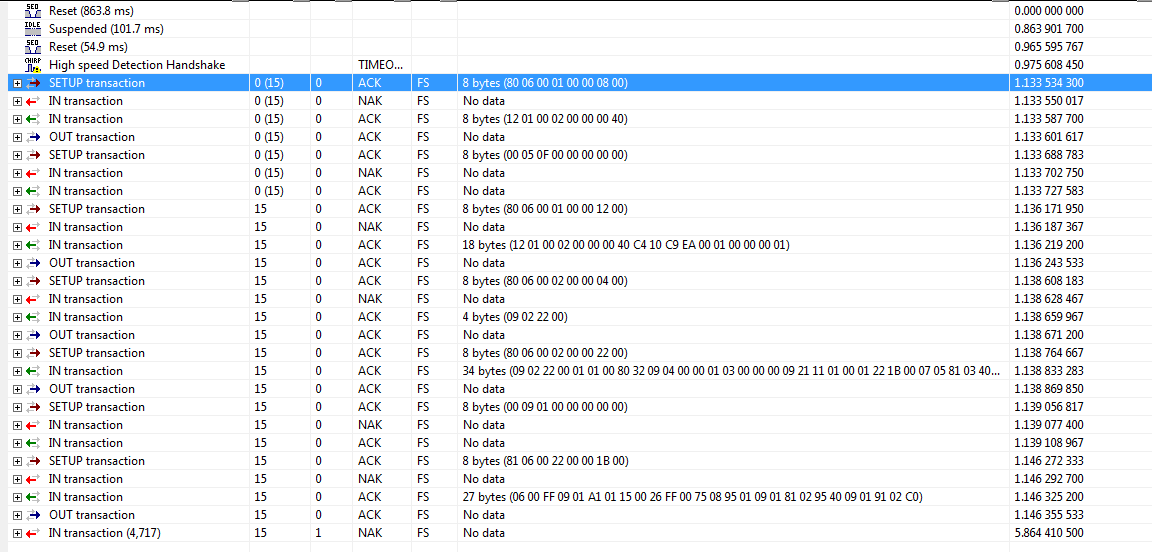Expand the SETUP transaction at 1.138 764 667
This screenshot has width=1152, height=552.
(x=18, y=353)
